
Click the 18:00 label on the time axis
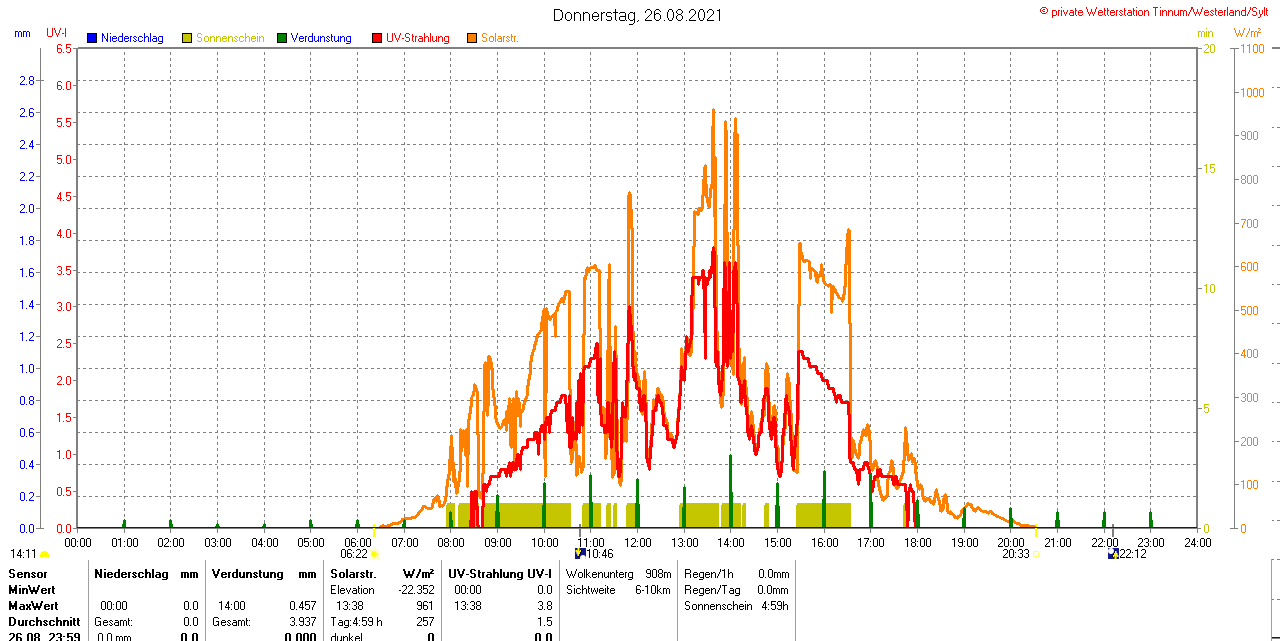(x=918, y=542)
